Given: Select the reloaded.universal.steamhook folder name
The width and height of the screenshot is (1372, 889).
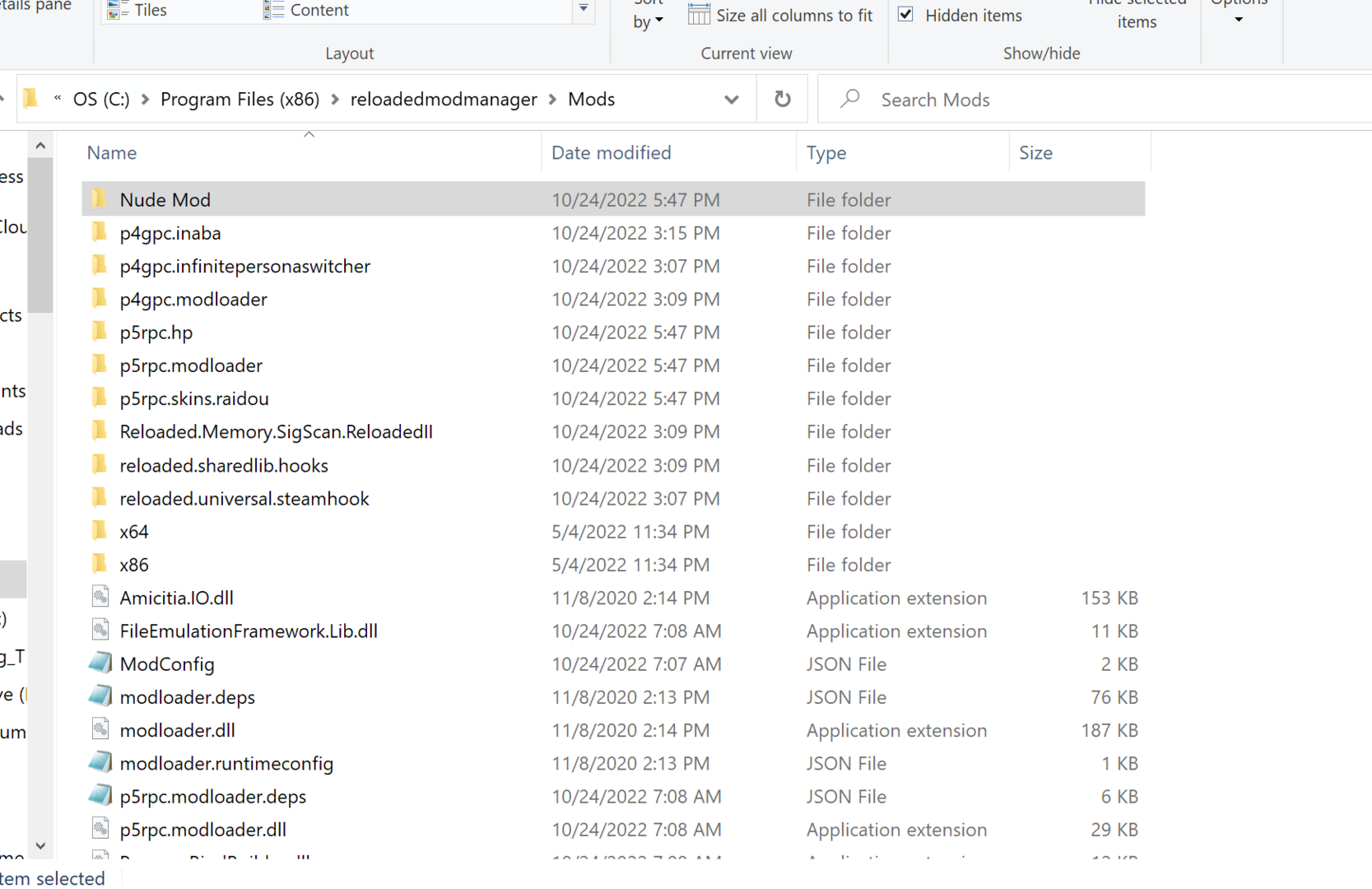Looking at the screenshot, I should point(244,498).
